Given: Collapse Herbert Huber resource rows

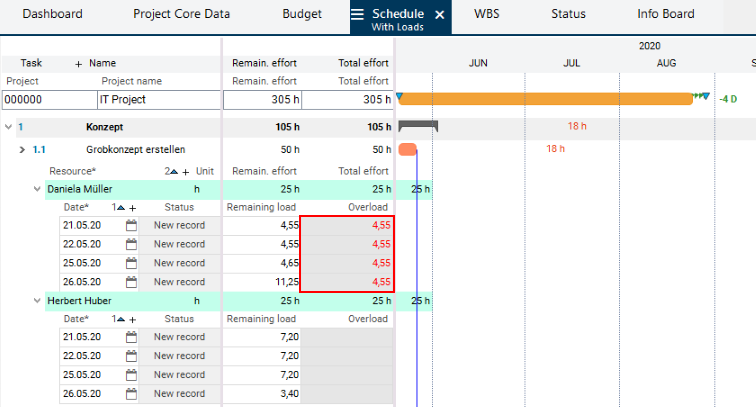Looking at the screenshot, I should point(37,301).
